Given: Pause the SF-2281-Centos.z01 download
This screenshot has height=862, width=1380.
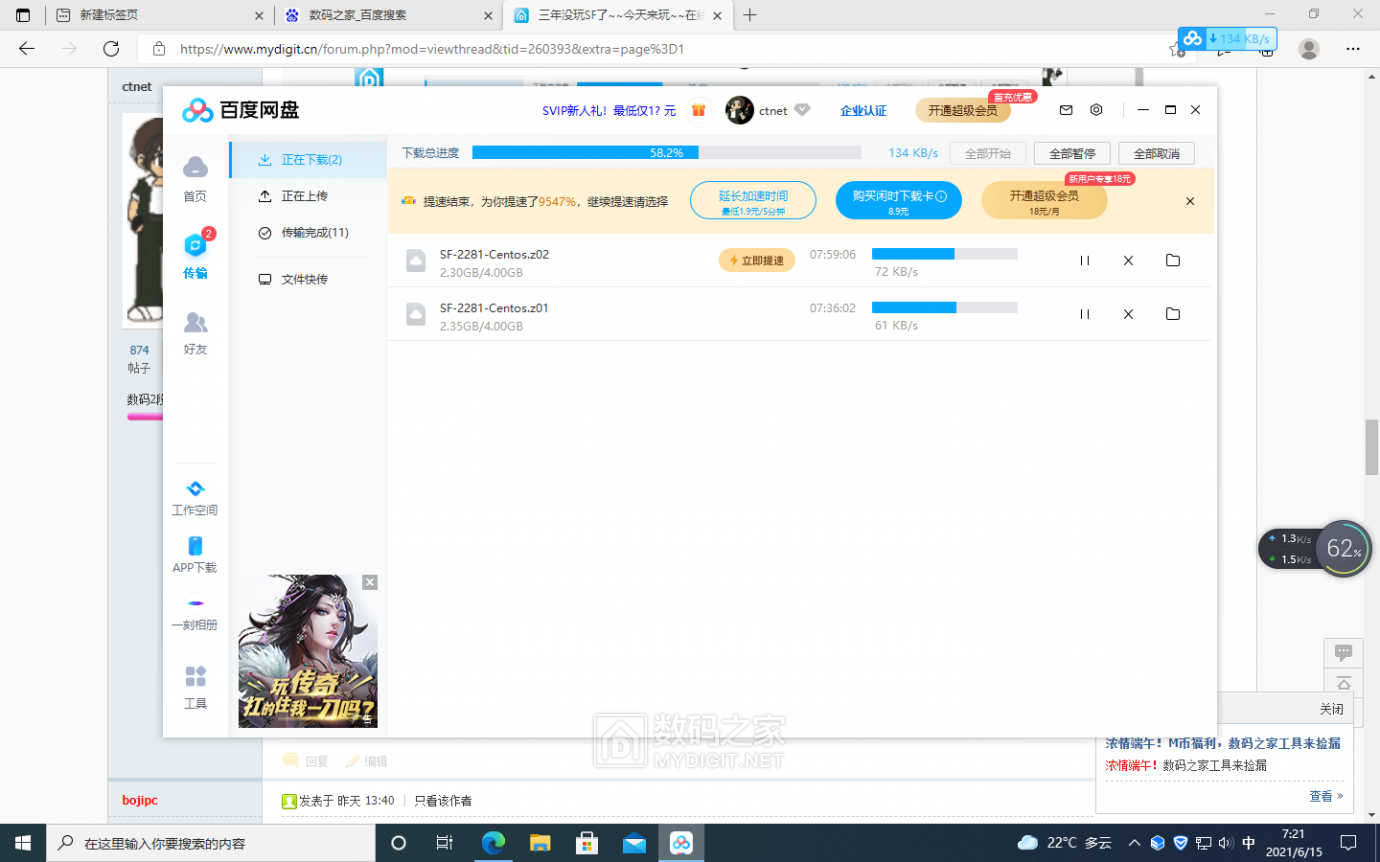Looking at the screenshot, I should 1084,314.
